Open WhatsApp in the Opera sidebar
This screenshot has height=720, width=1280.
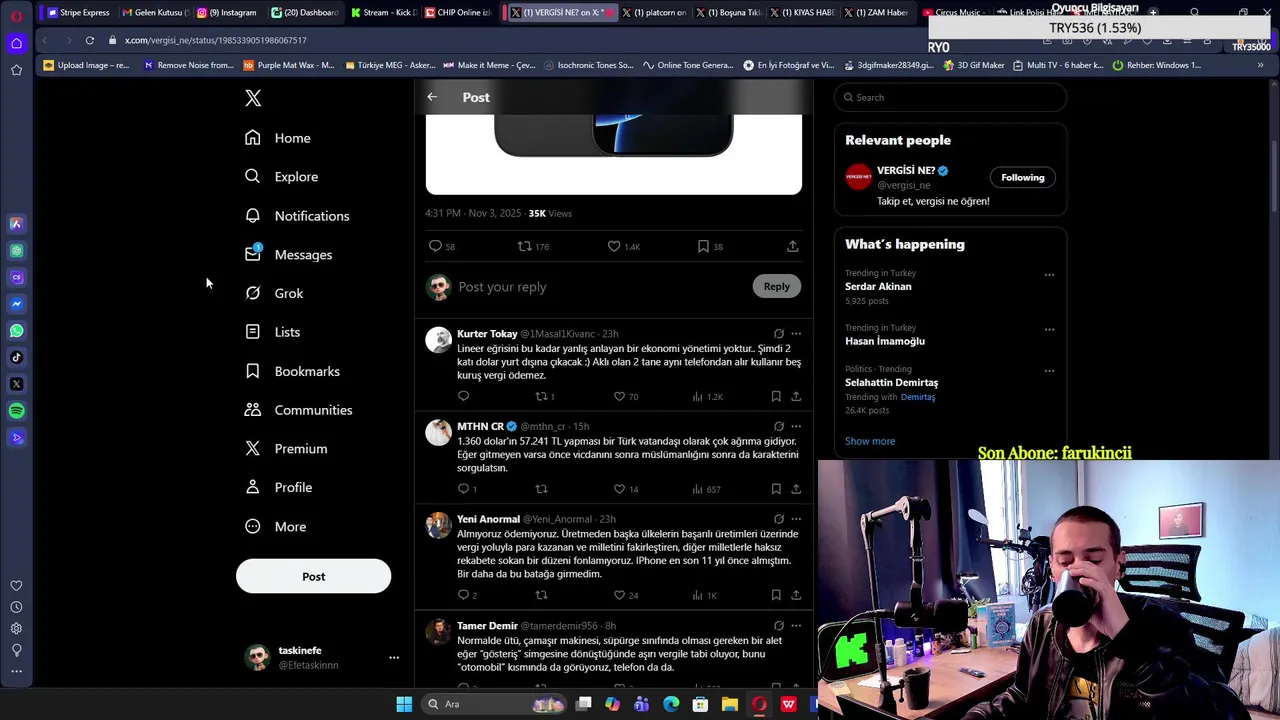(x=16, y=331)
